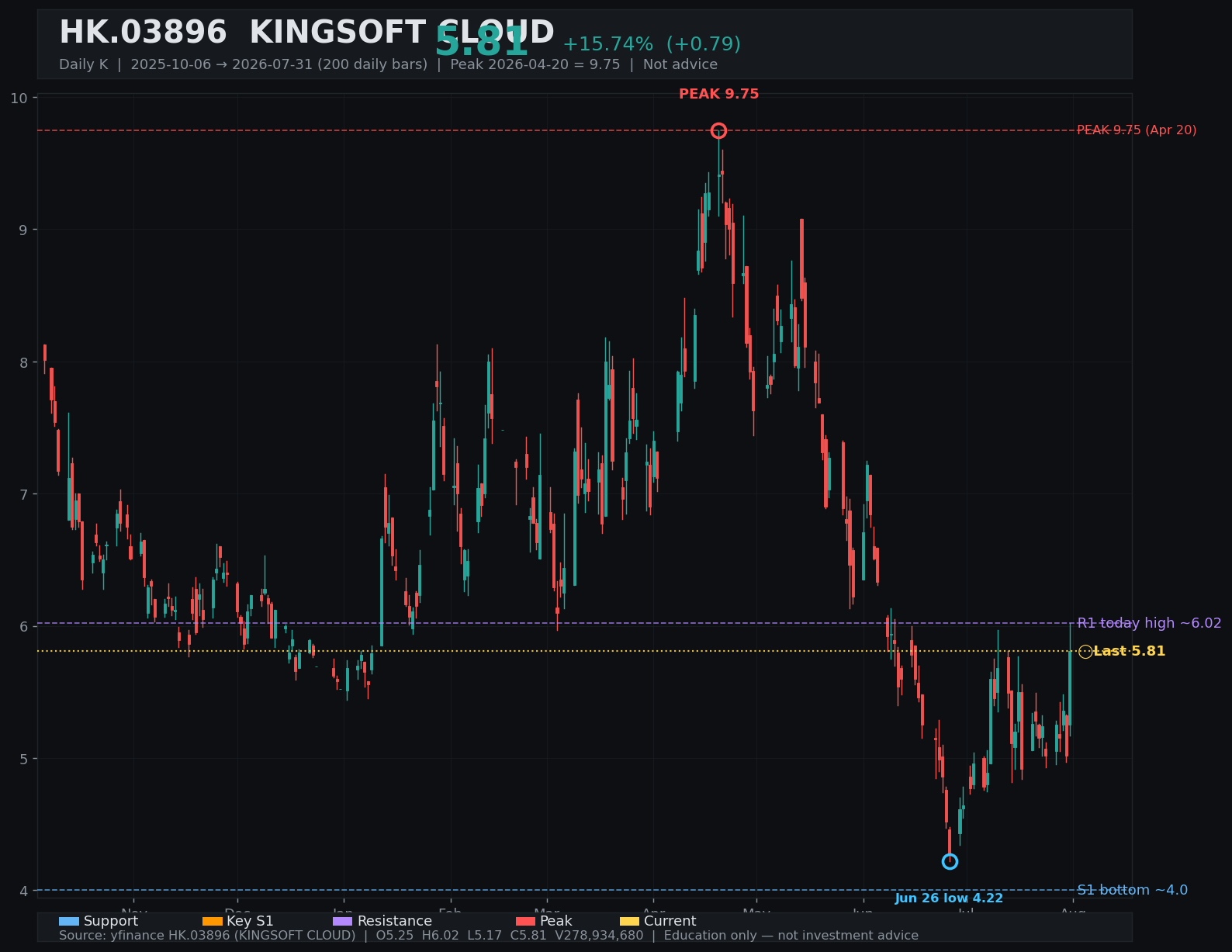This screenshot has width=1232, height=952.
Task: Click the large 5.81 price in the header
Action: coord(482,43)
